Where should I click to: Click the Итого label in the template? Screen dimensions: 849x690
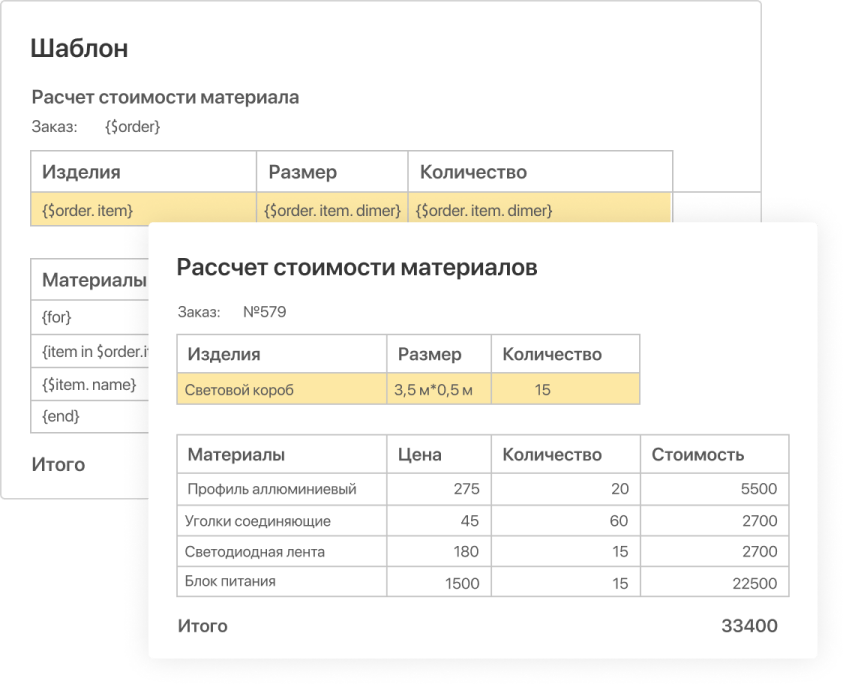tap(58, 465)
